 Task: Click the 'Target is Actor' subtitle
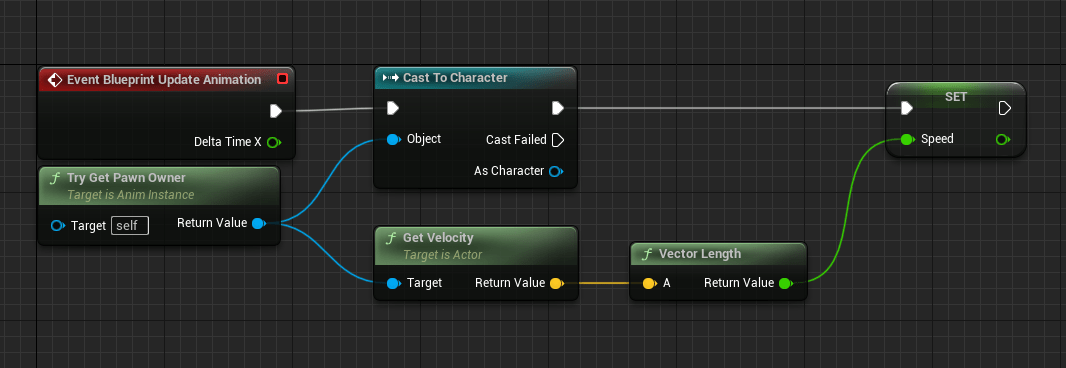click(x=443, y=255)
